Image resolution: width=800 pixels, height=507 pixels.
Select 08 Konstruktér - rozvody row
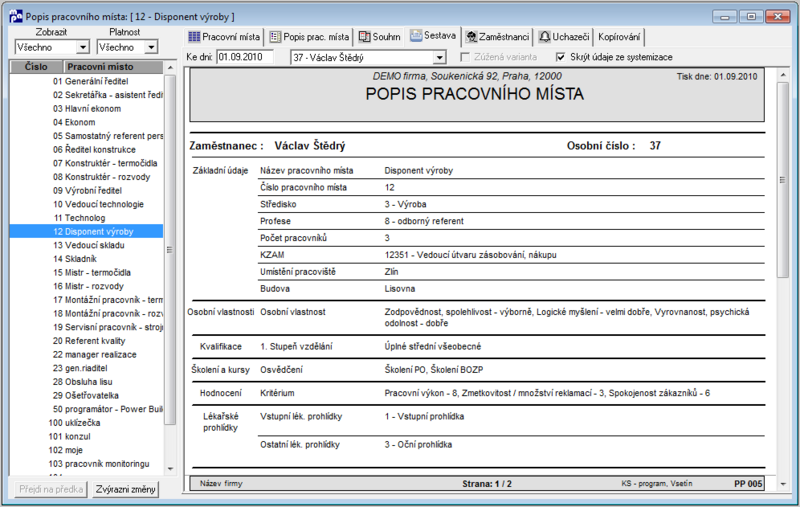(87, 177)
